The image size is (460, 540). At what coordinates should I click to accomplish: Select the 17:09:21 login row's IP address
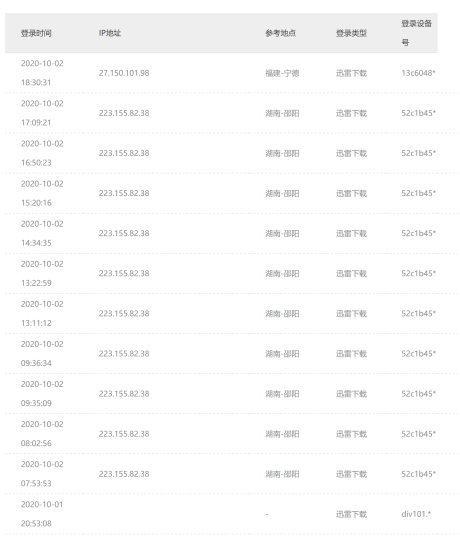tap(124, 113)
